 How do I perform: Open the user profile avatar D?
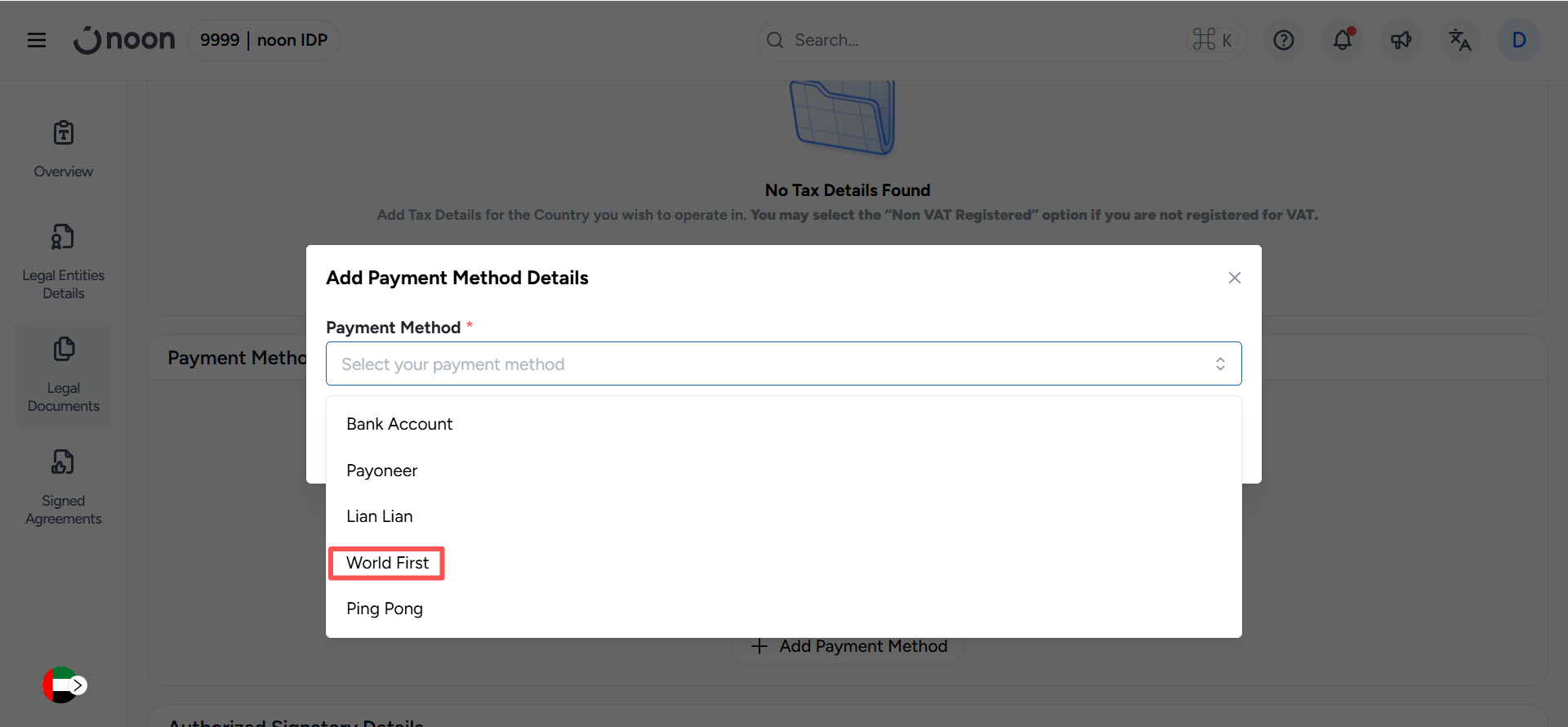pos(1518,40)
